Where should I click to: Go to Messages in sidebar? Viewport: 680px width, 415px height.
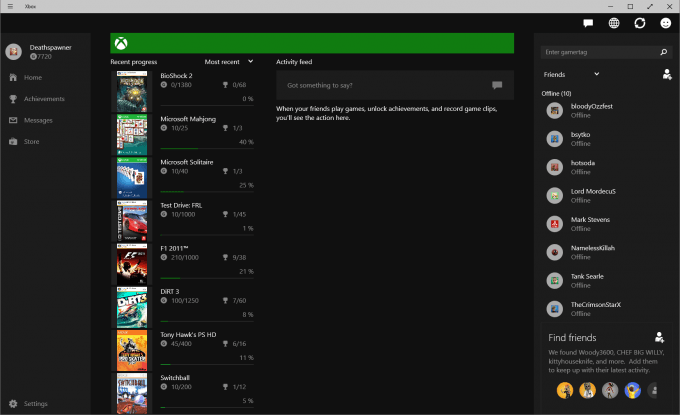point(38,120)
